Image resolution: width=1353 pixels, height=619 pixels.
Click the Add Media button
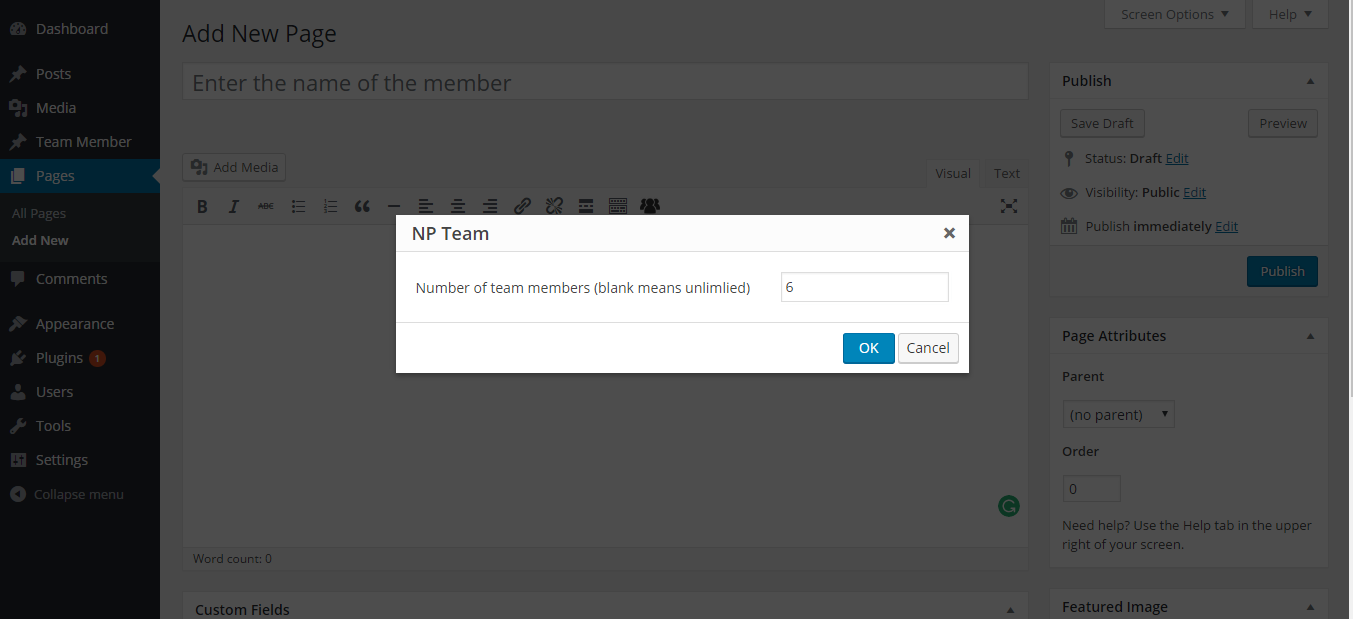pos(234,167)
